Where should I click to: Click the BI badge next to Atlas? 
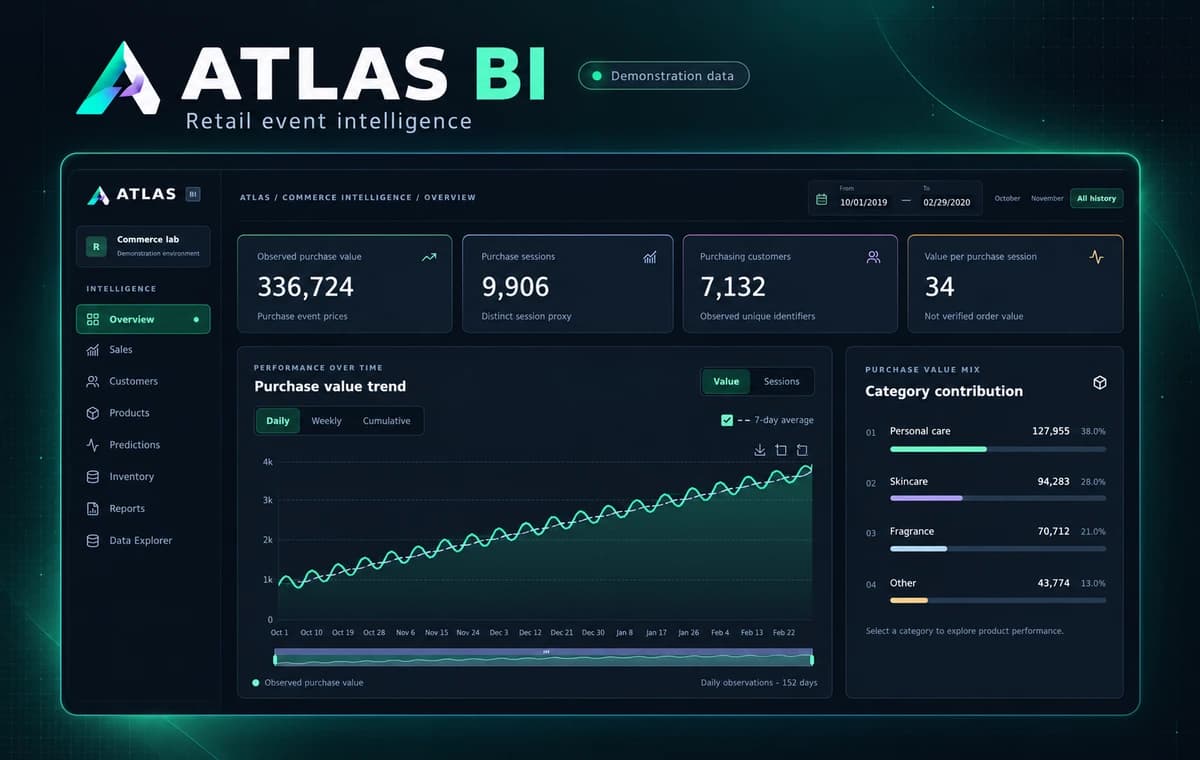[193, 195]
